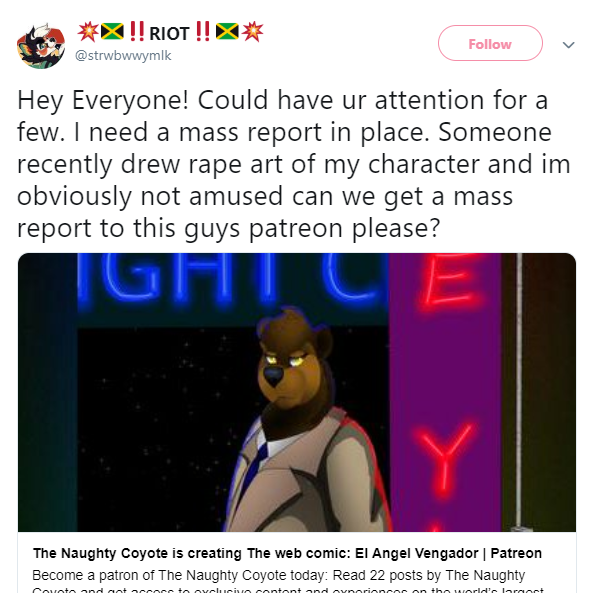Open the tweet author's profile avatar
Viewport: 591px width, 593px height.
(x=41, y=46)
